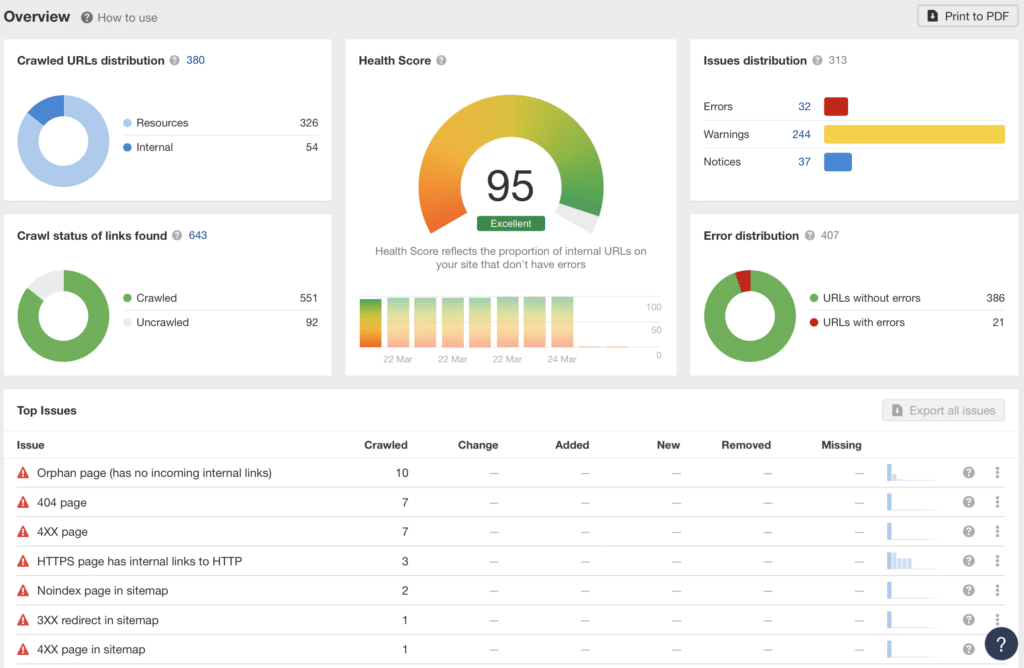Sort by the Added column header
The height and width of the screenshot is (668, 1024).
point(572,445)
